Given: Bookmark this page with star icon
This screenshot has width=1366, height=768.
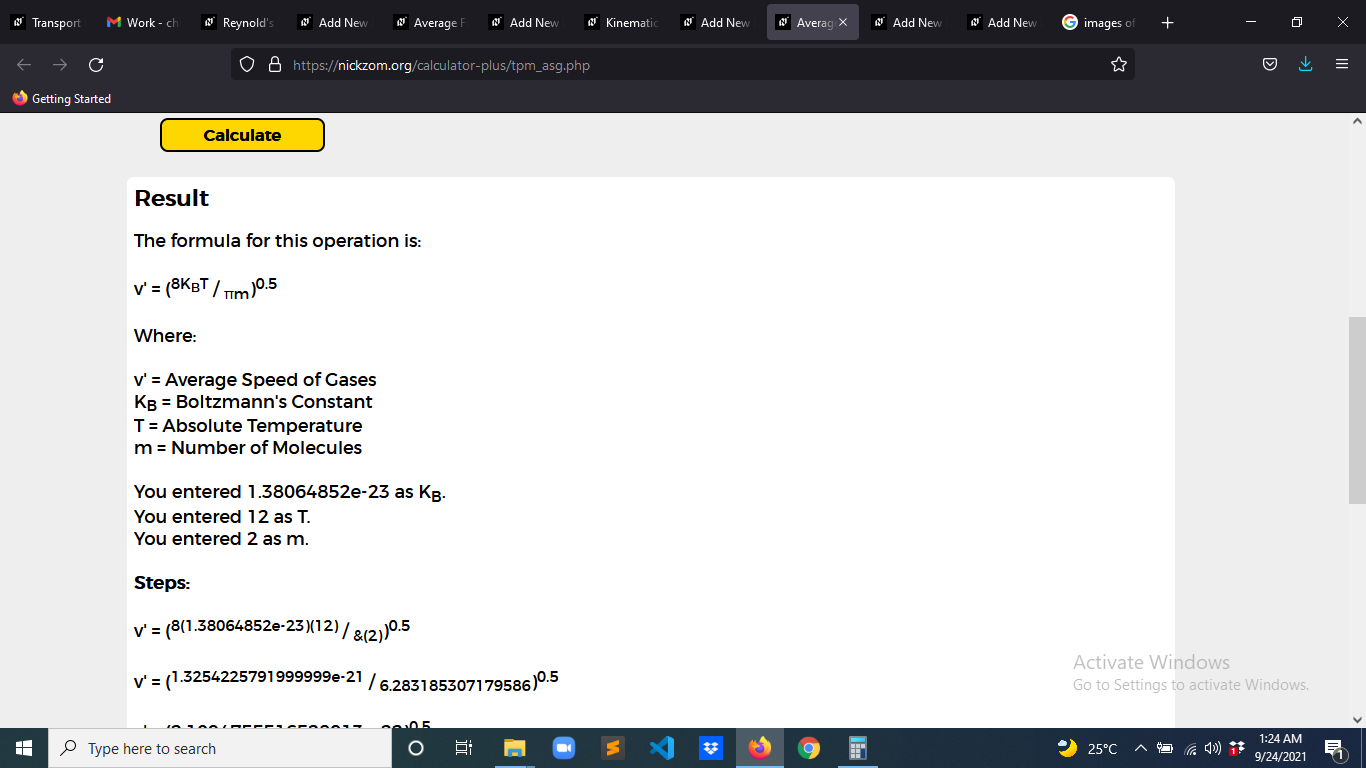Looking at the screenshot, I should (x=1119, y=65).
